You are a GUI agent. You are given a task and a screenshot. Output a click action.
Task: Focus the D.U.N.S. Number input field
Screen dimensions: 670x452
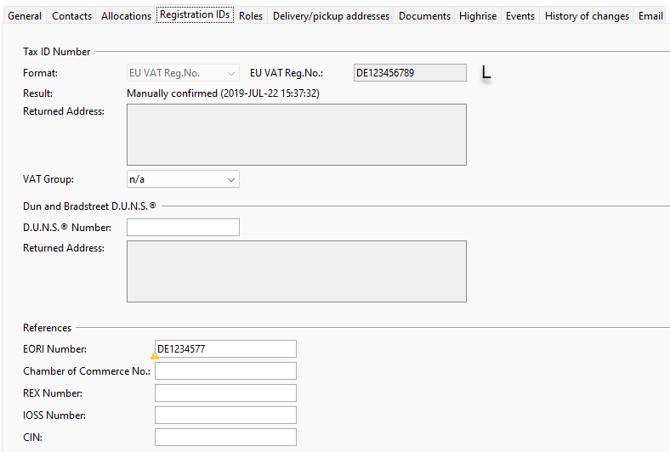pos(182,228)
